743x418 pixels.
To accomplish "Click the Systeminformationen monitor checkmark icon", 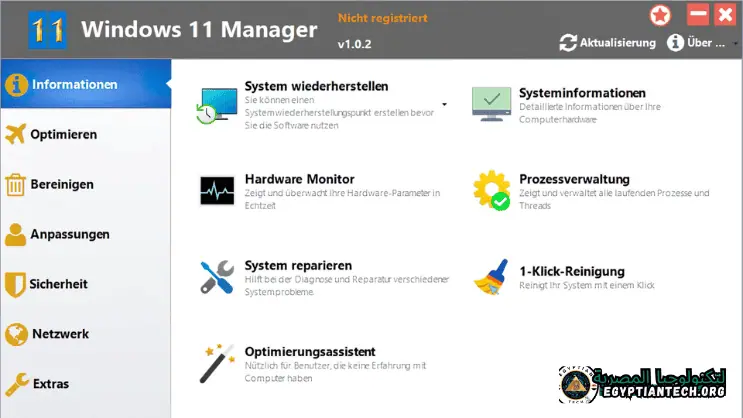I will pyautogui.click(x=491, y=104).
